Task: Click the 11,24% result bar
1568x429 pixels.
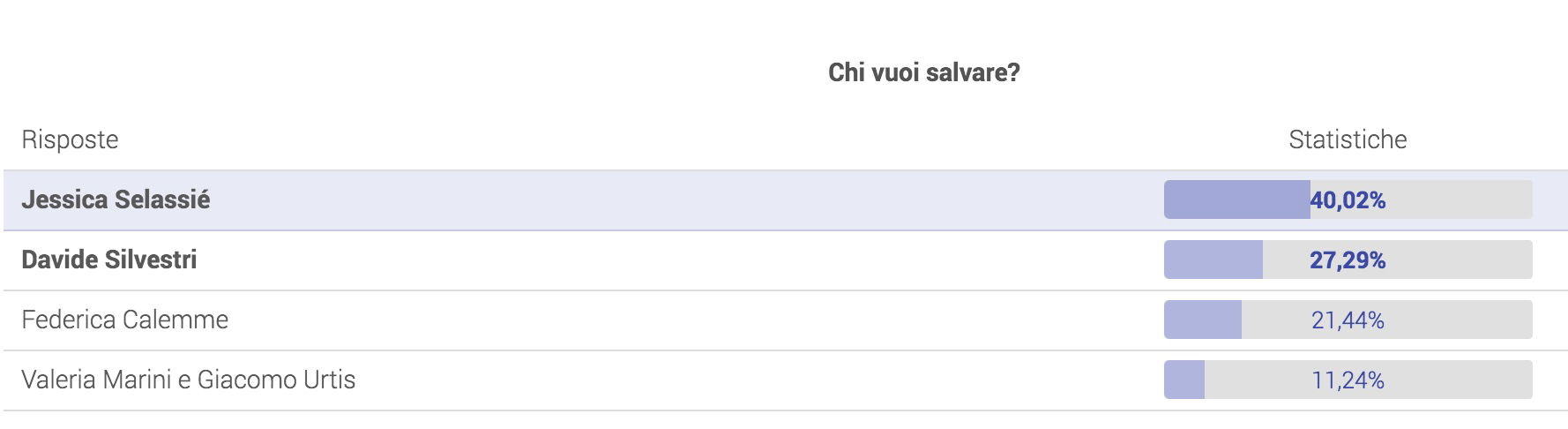Action: coord(1348,380)
